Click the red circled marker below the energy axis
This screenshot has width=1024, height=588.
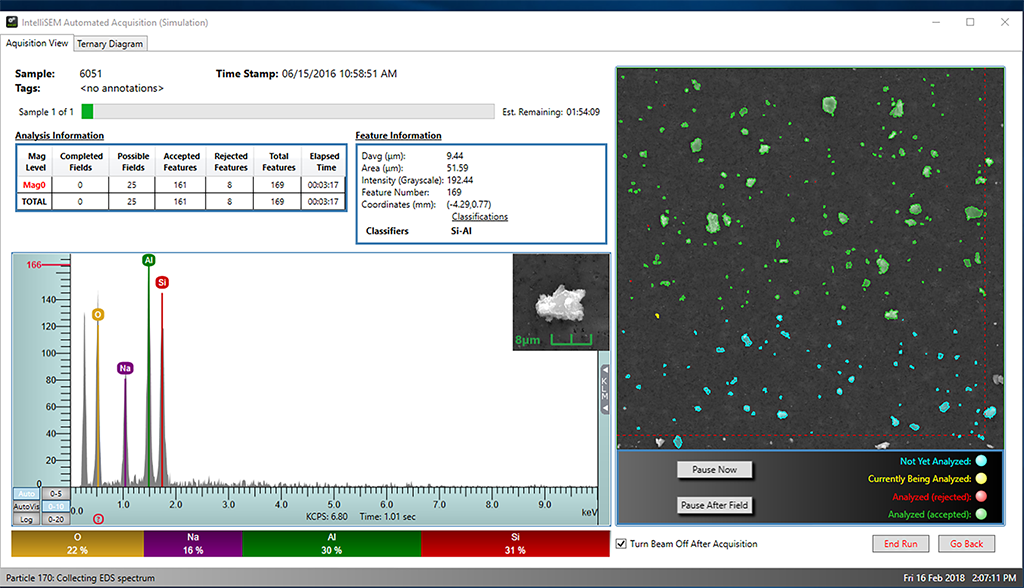click(x=97, y=518)
